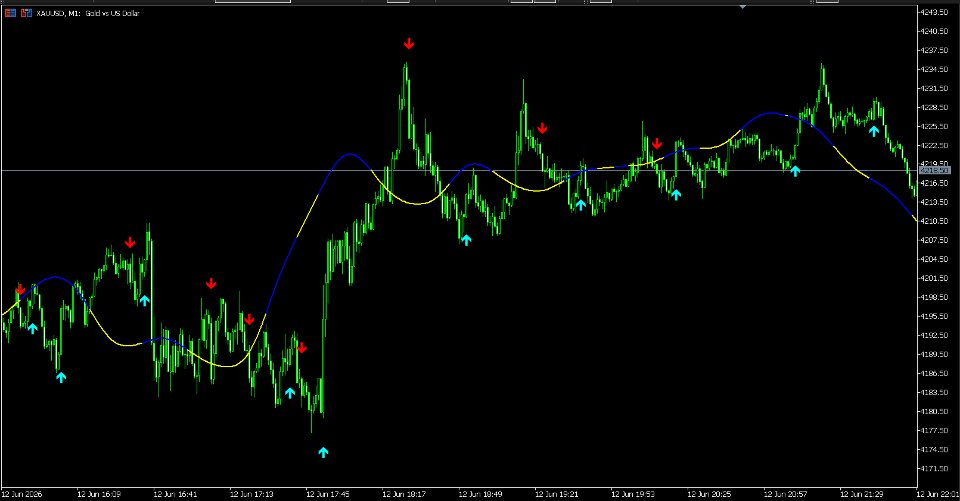Click the time label 12 Jun 20:57
The width and height of the screenshot is (960, 501).
[x=786, y=494]
